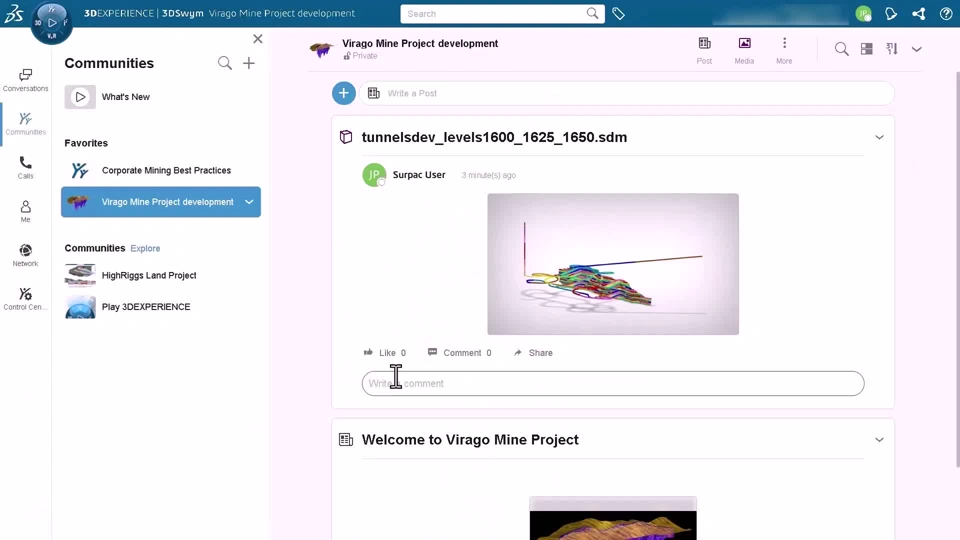Click the Explore link
This screenshot has height=540, width=960.
tap(145, 249)
